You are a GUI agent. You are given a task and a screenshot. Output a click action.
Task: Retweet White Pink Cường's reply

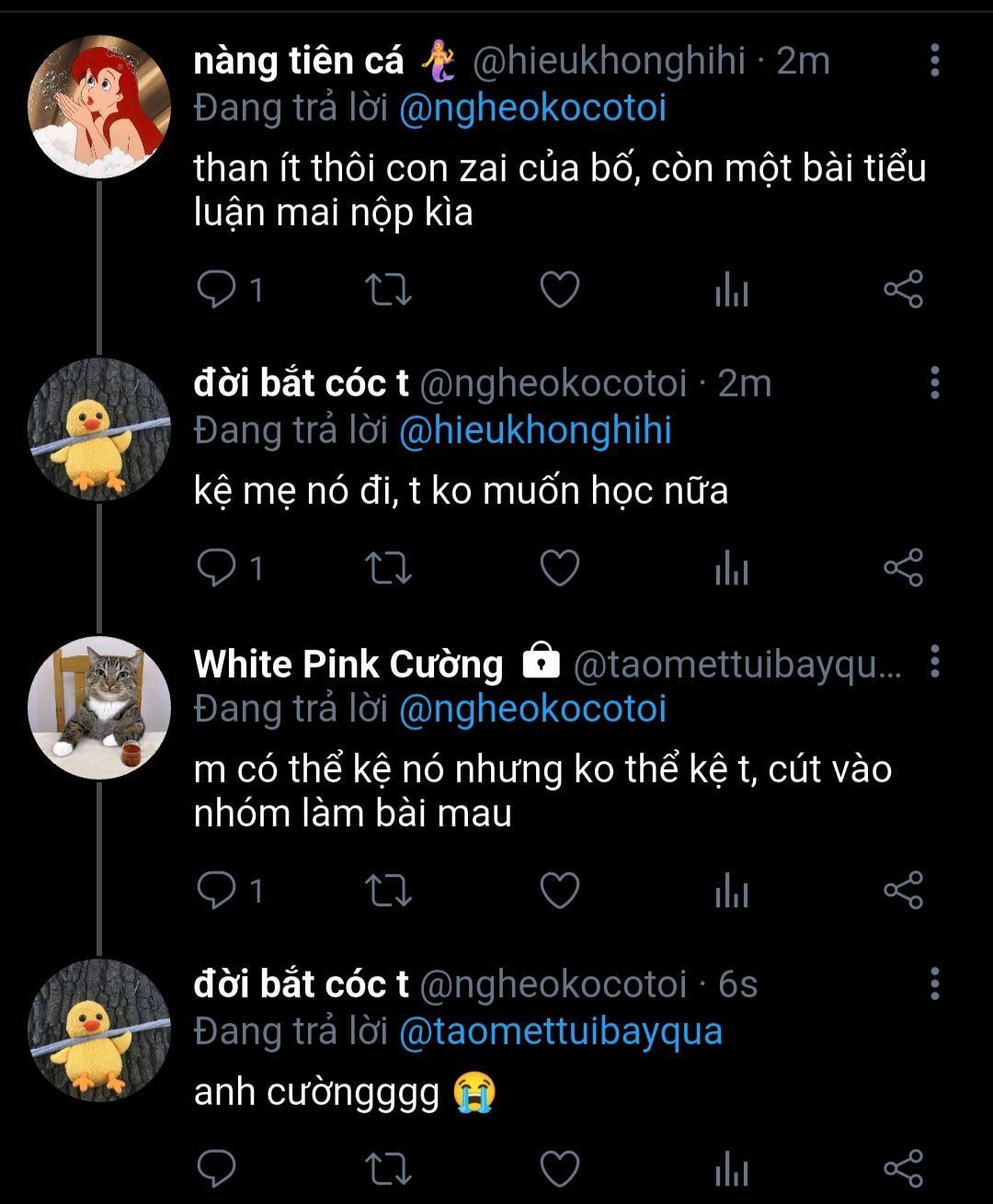pyautogui.click(x=388, y=891)
